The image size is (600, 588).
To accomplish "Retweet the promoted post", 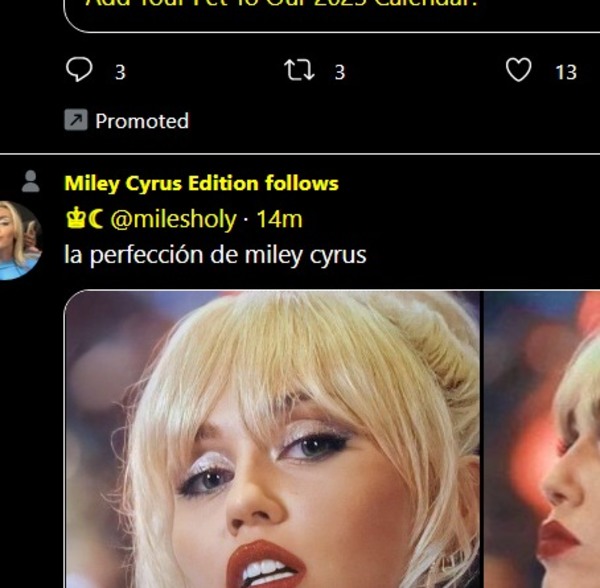I will tap(299, 70).
